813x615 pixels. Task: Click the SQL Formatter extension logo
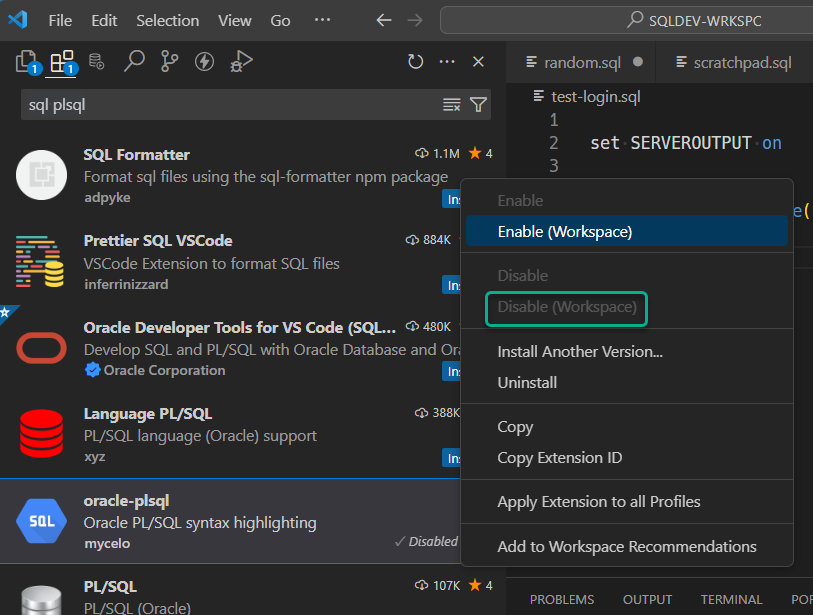41,175
